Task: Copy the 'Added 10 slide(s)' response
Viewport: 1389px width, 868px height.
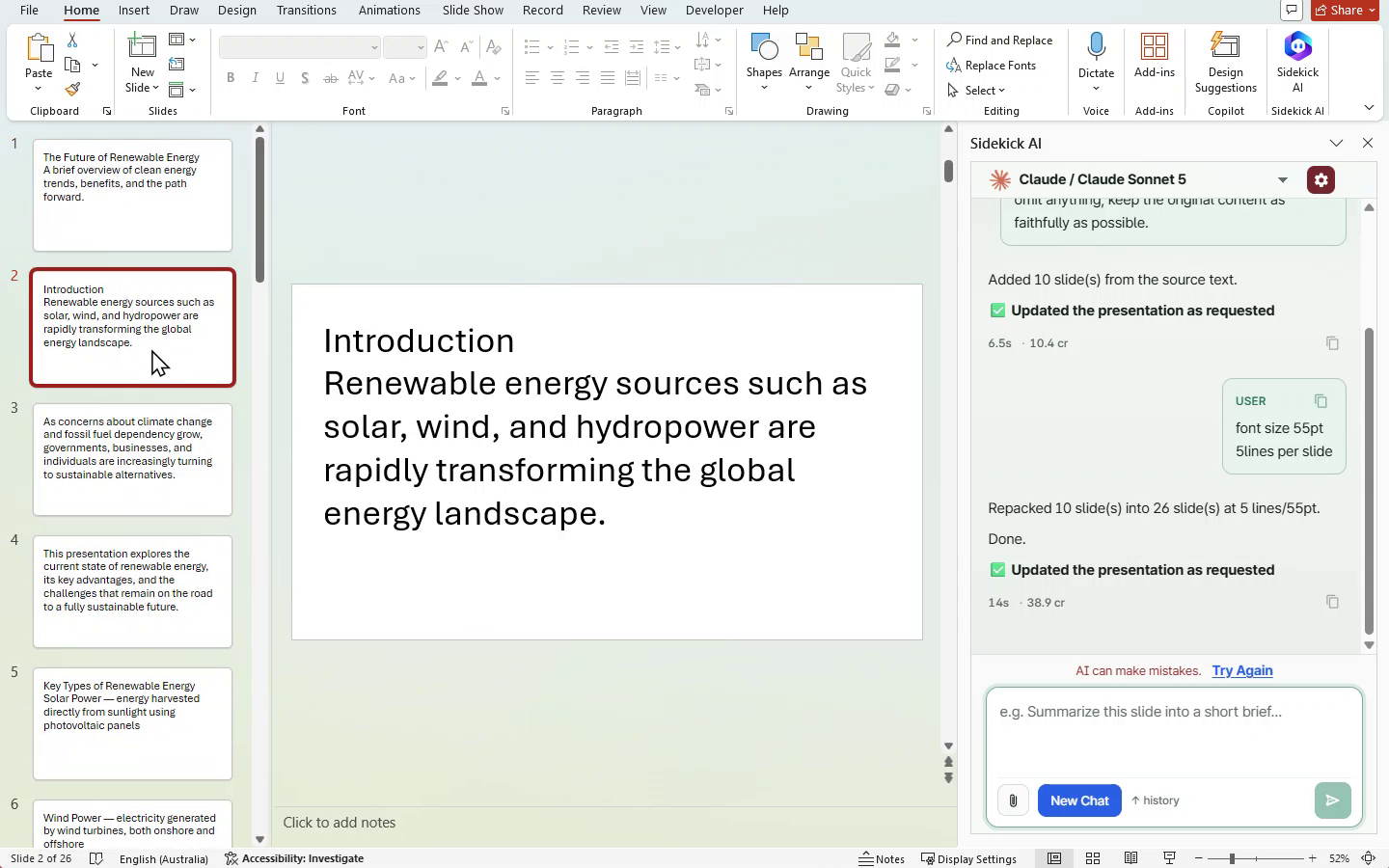Action: pos(1332,343)
